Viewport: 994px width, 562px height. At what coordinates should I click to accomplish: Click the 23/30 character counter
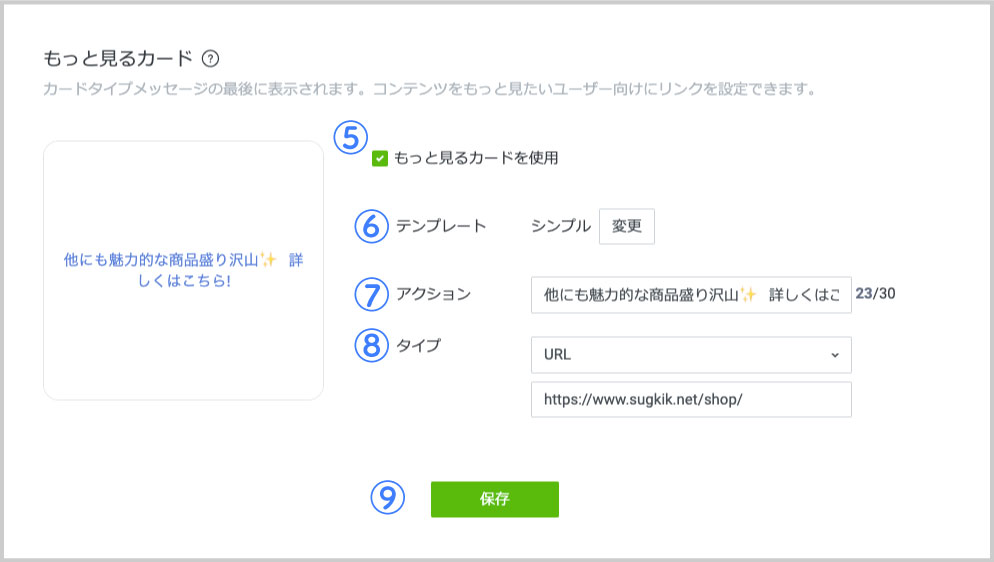tap(876, 294)
